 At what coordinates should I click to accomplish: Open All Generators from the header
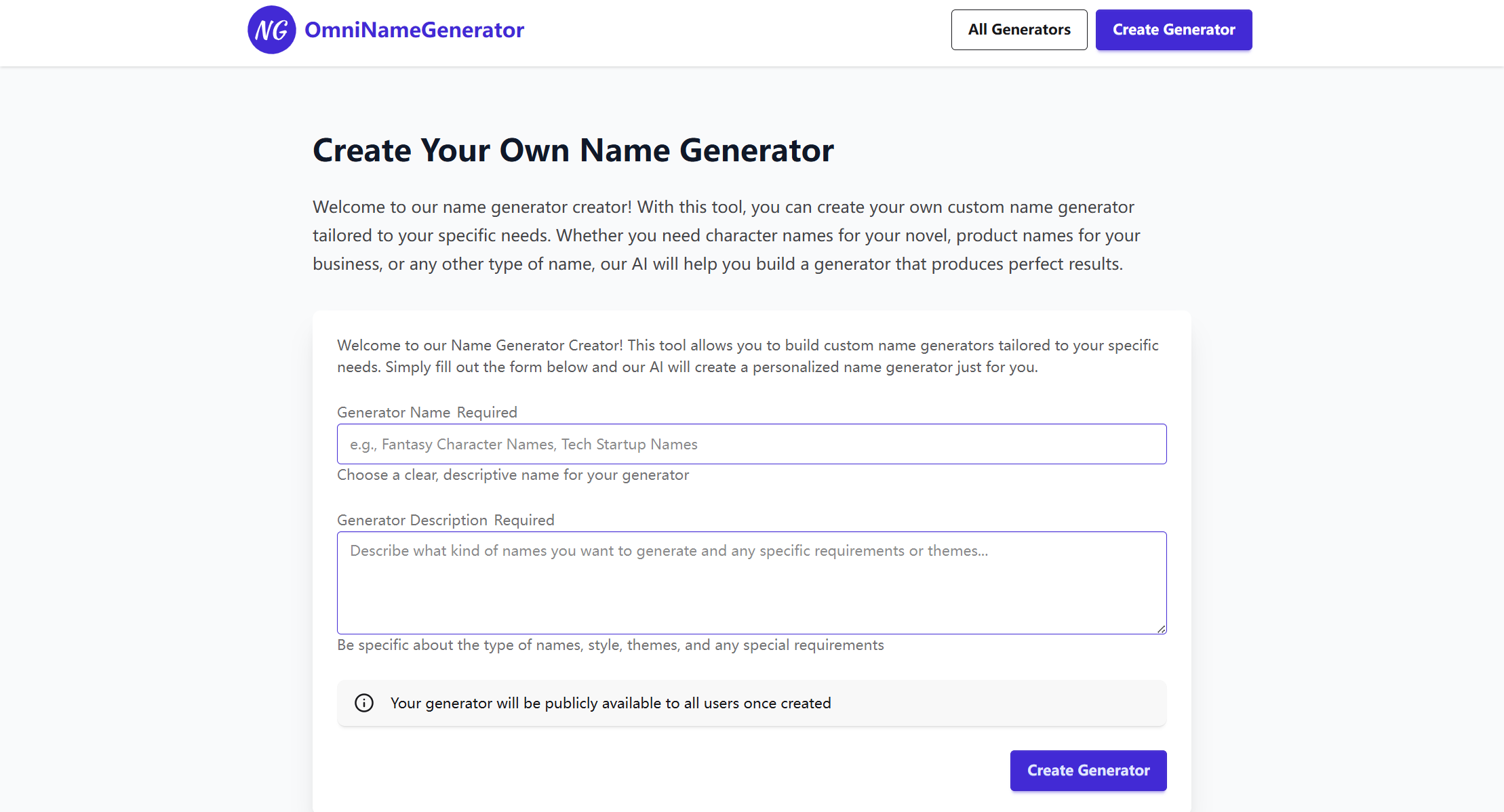click(x=1019, y=29)
